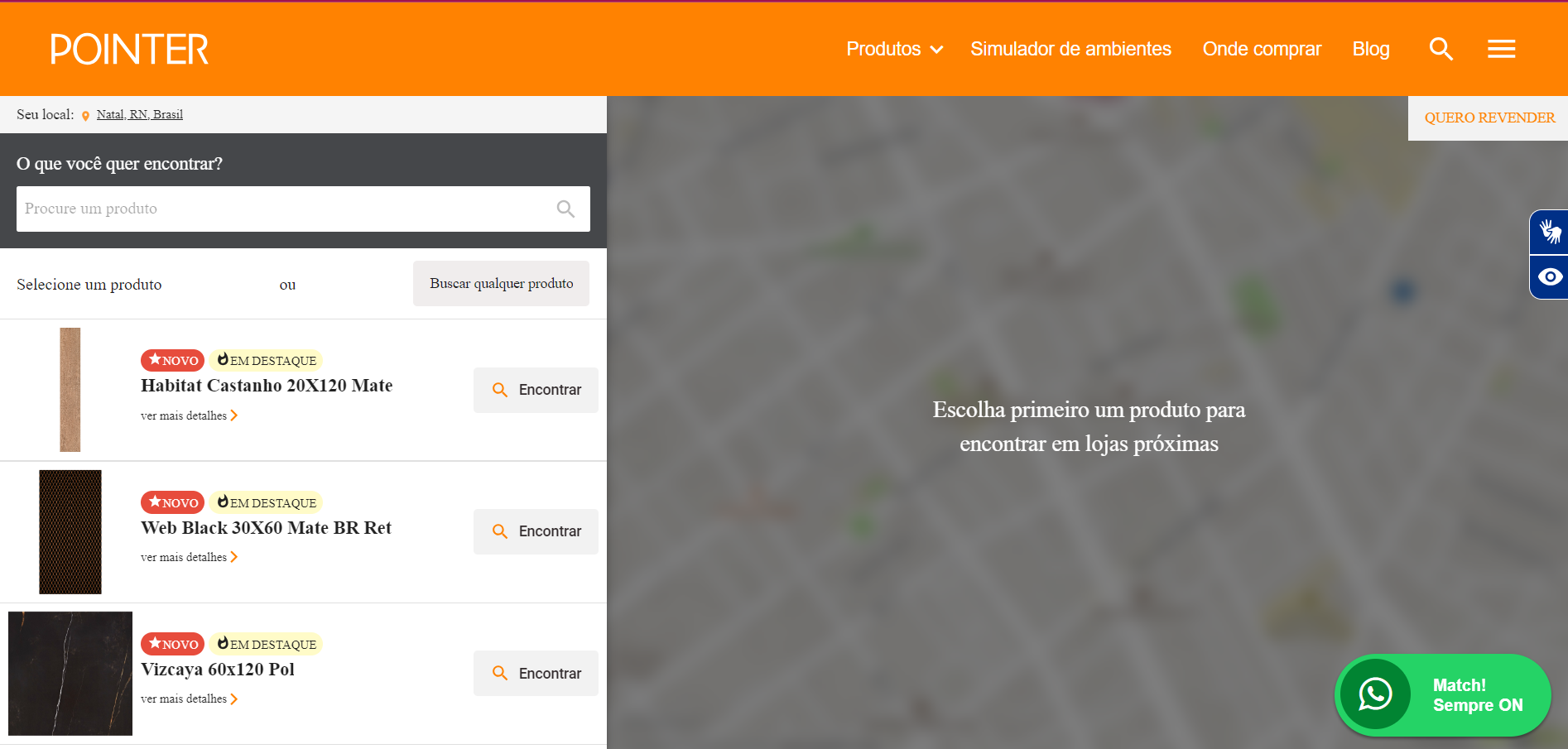Click the magnifier icon in product search field
Viewport: 1568px width, 749px height.
coord(565,209)
